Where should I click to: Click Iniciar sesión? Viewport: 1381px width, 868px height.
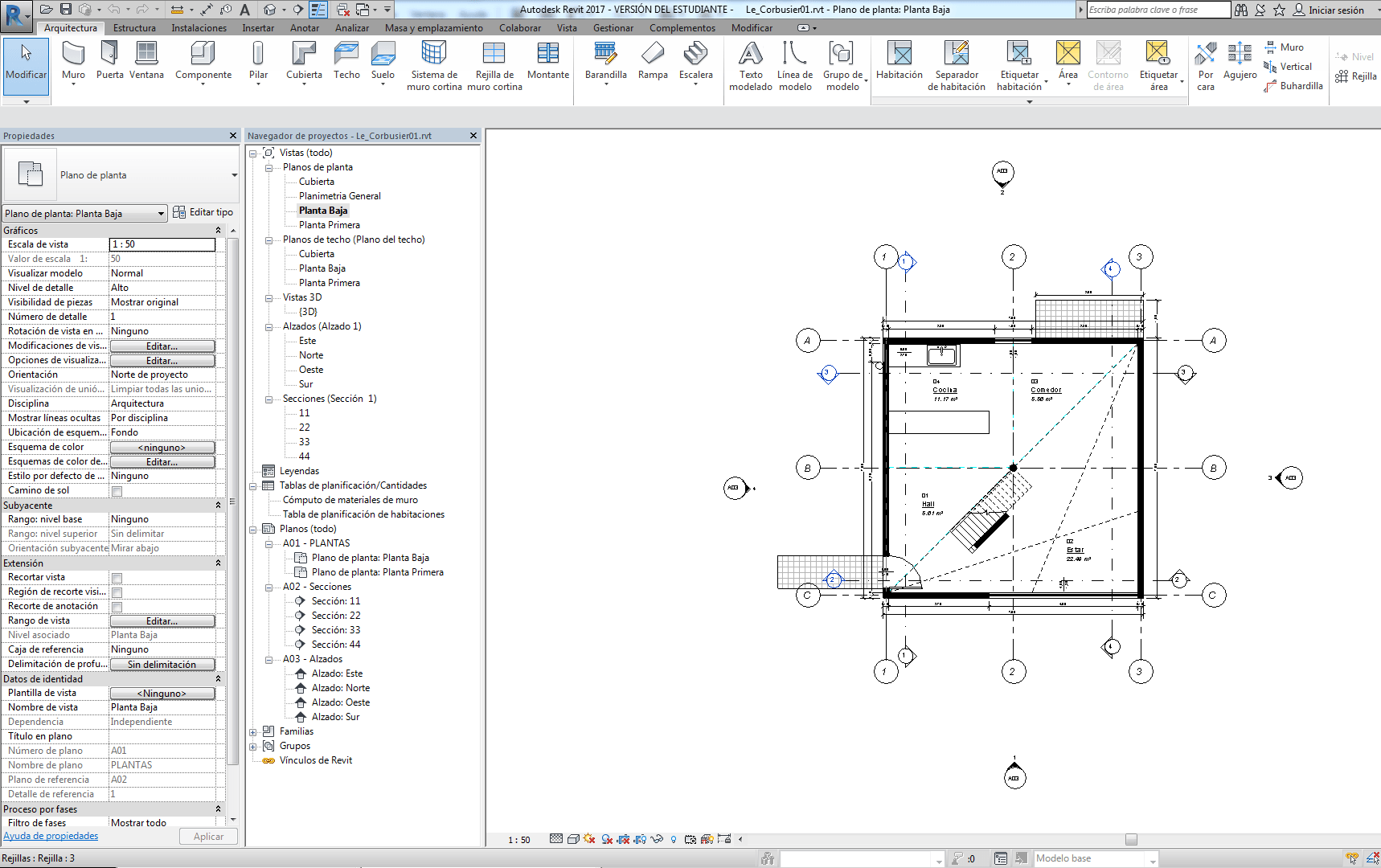pyautogui.click(x=1328, y=10)
